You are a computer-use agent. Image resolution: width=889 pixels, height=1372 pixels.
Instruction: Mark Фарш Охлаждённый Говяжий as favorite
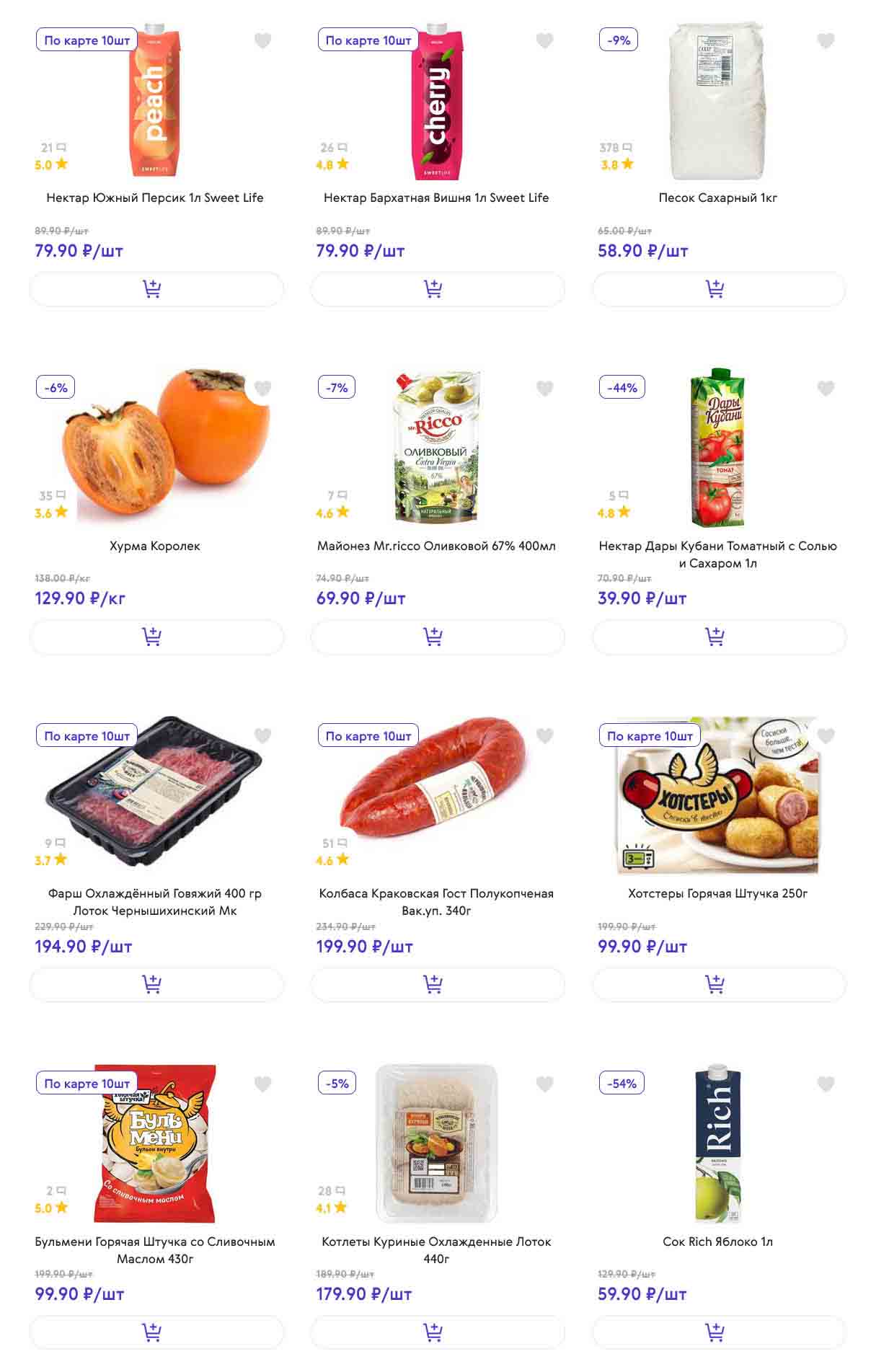coord(263,736)
